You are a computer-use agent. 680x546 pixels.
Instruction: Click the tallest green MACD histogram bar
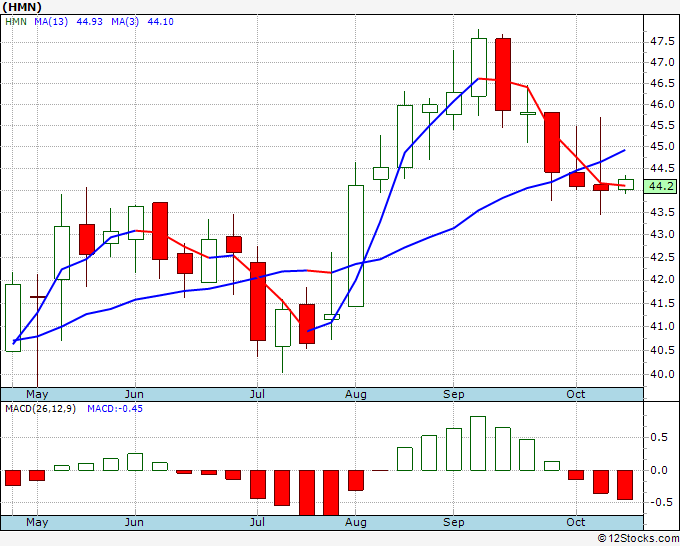478,443
